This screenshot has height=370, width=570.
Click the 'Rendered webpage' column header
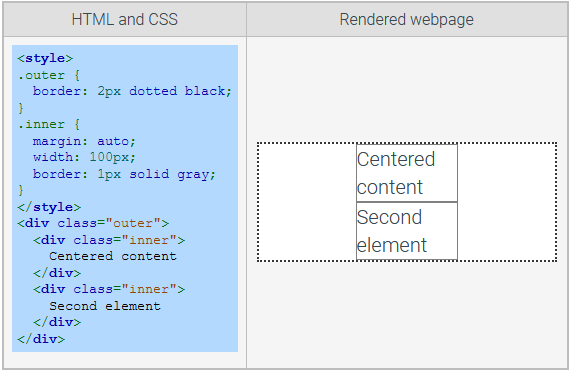pyautogui.click(x=407, y=19)
